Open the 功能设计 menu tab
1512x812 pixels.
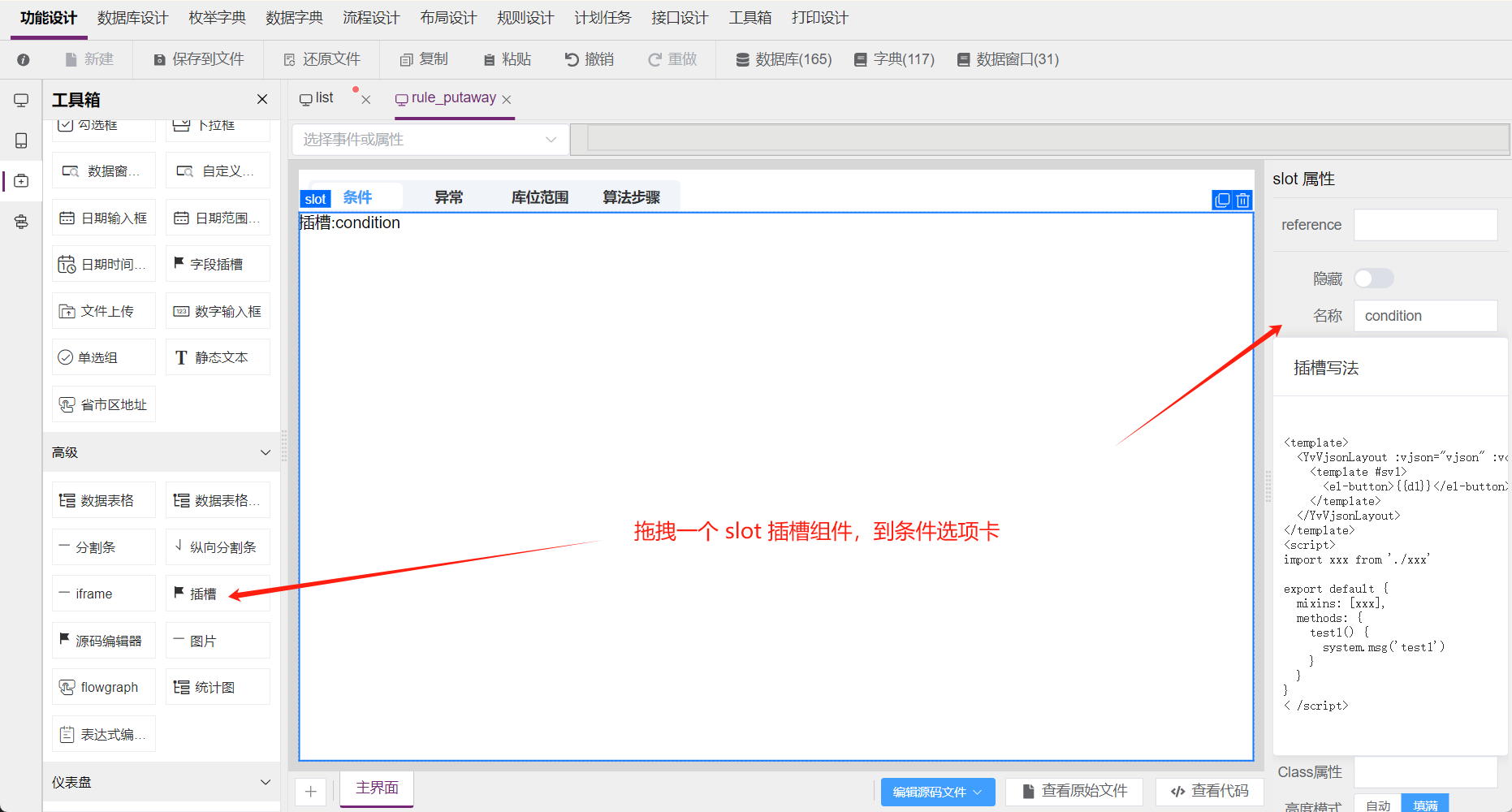[x=49, y=18]
